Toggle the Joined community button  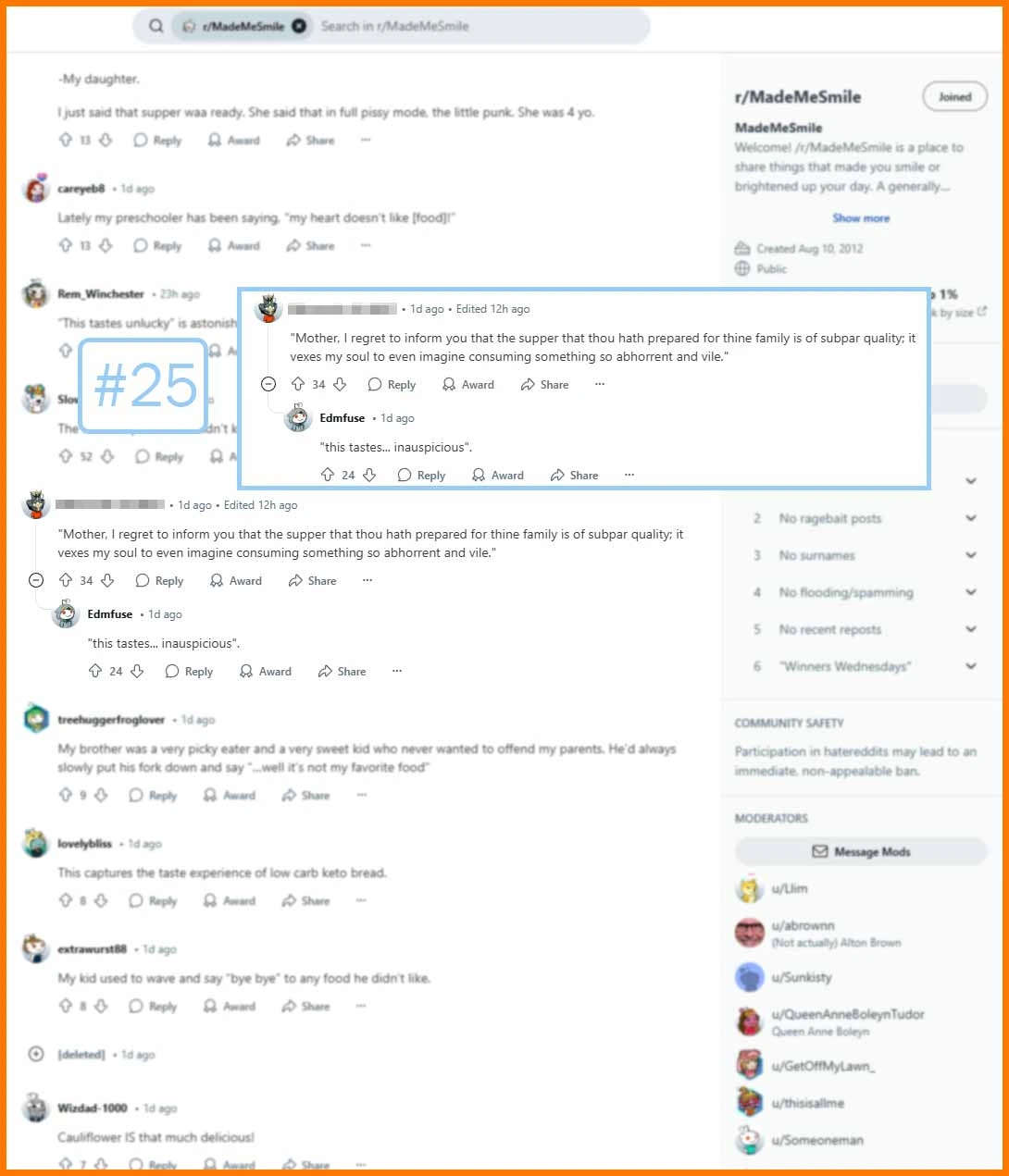tap(954, 96)
